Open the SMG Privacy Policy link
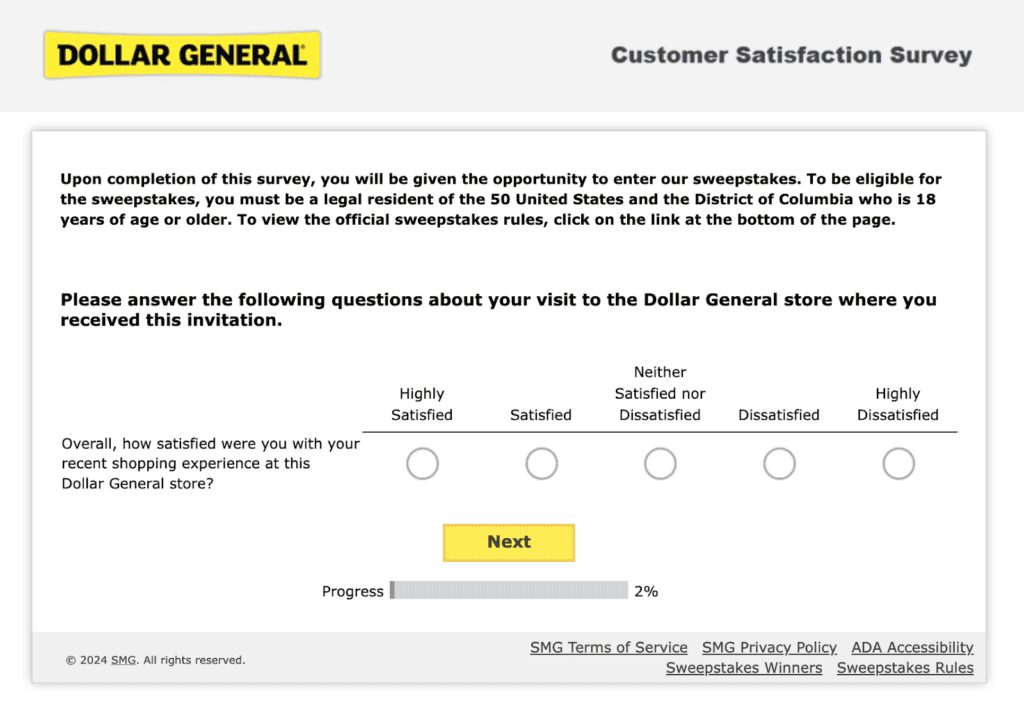The image size is (1024, 702). [x=769, y=648]
